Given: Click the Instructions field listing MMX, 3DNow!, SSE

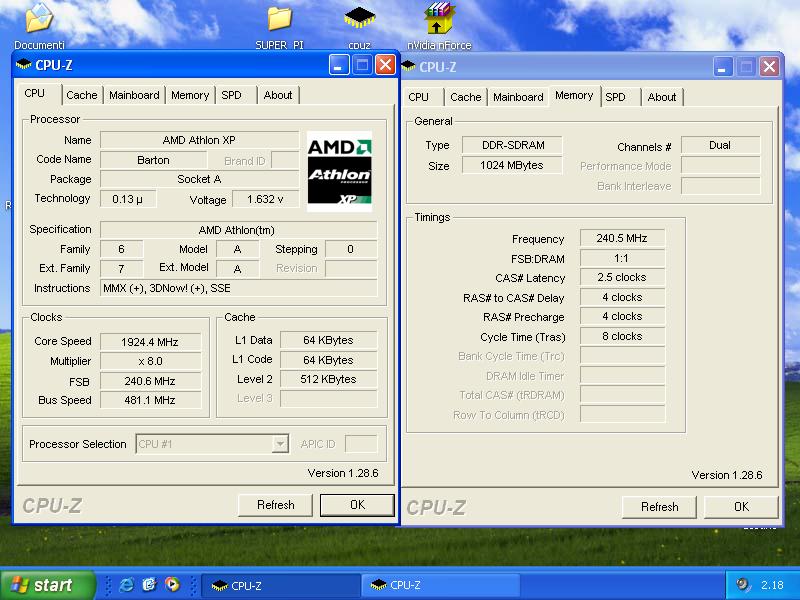Looking at the screenshot, I should (x=238, y=288).
